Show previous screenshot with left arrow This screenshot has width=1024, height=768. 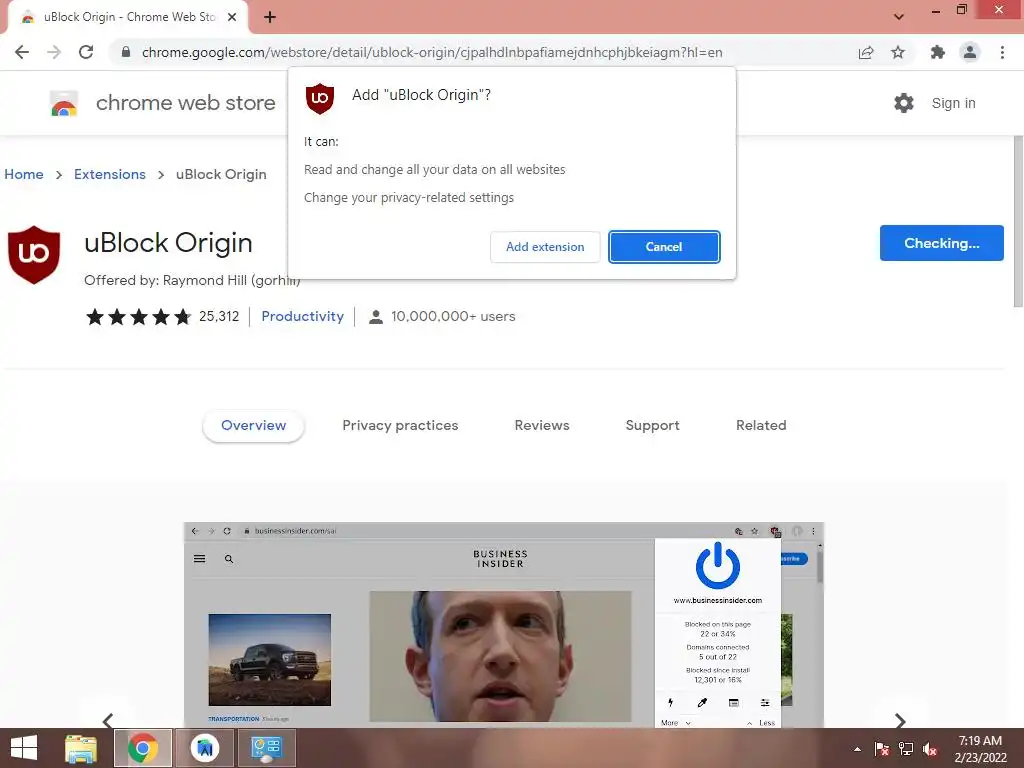tap(108, 720)
